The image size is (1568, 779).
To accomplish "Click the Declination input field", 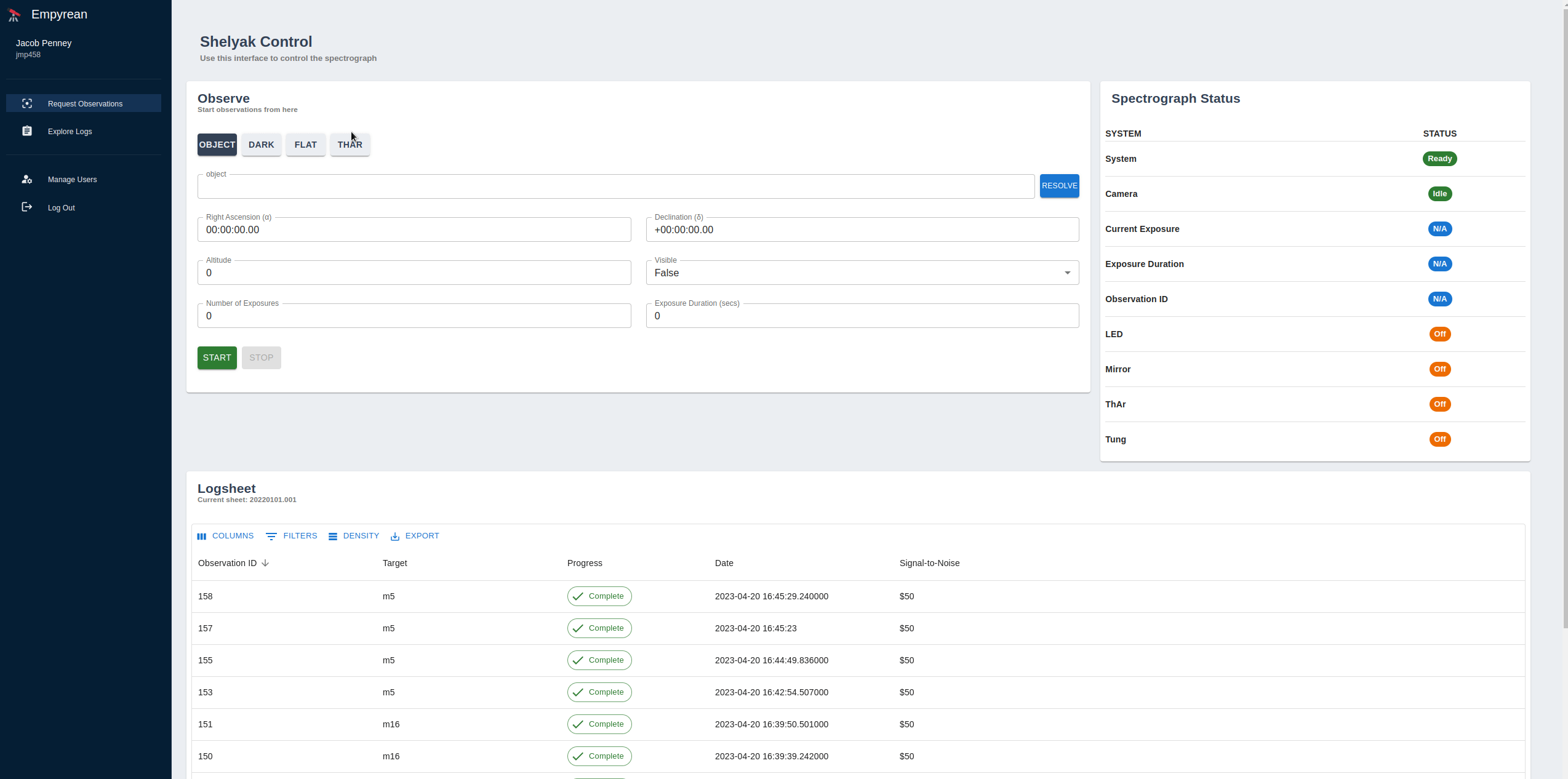I will 862,230.
